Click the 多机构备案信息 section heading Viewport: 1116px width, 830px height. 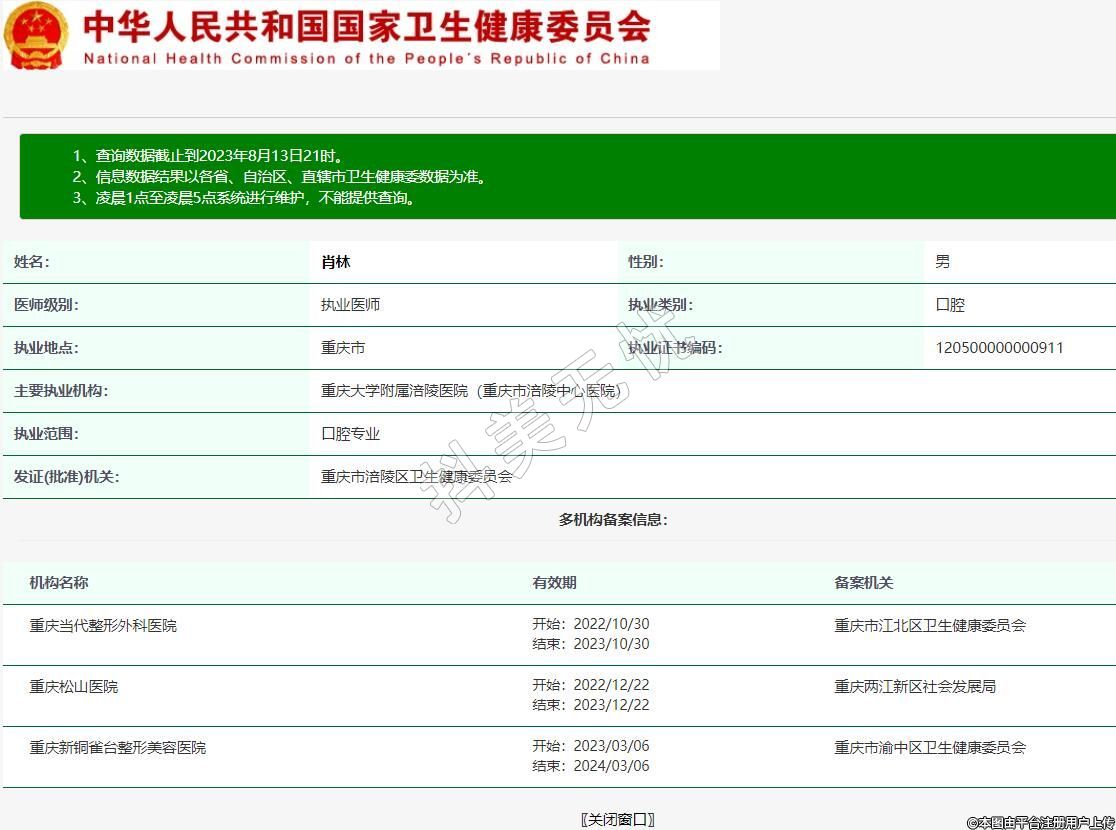(613, 519)
